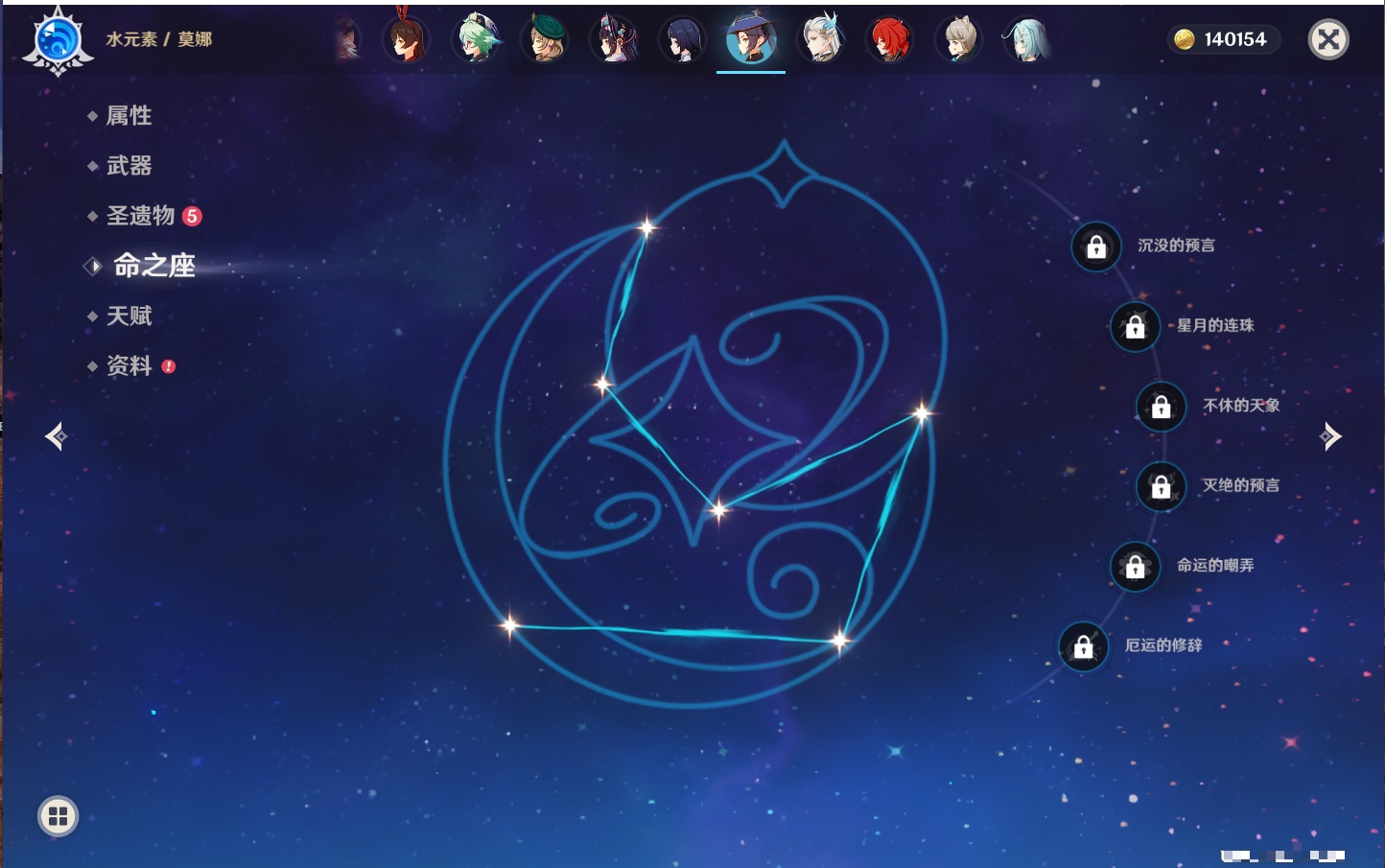
Task: Go to next character with right arrow
Action: coord(1330,436)
